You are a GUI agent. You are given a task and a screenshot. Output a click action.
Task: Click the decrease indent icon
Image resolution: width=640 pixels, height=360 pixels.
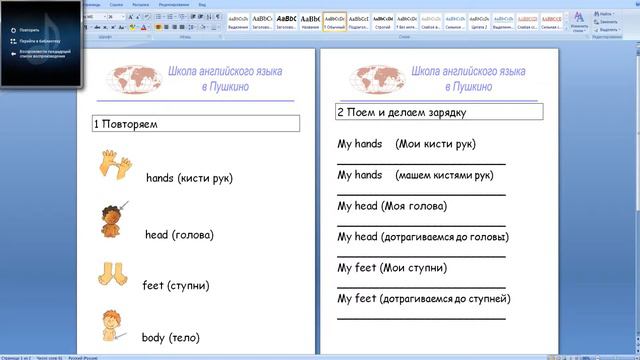pos(193,17)
